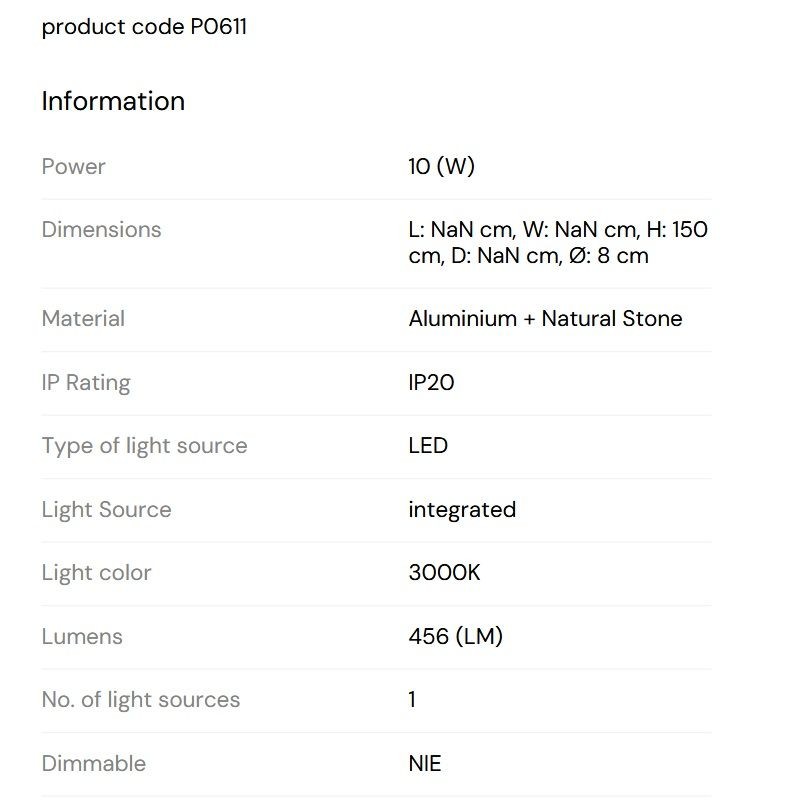
Task: Click the Type of light source label
Action: [144, 446]
